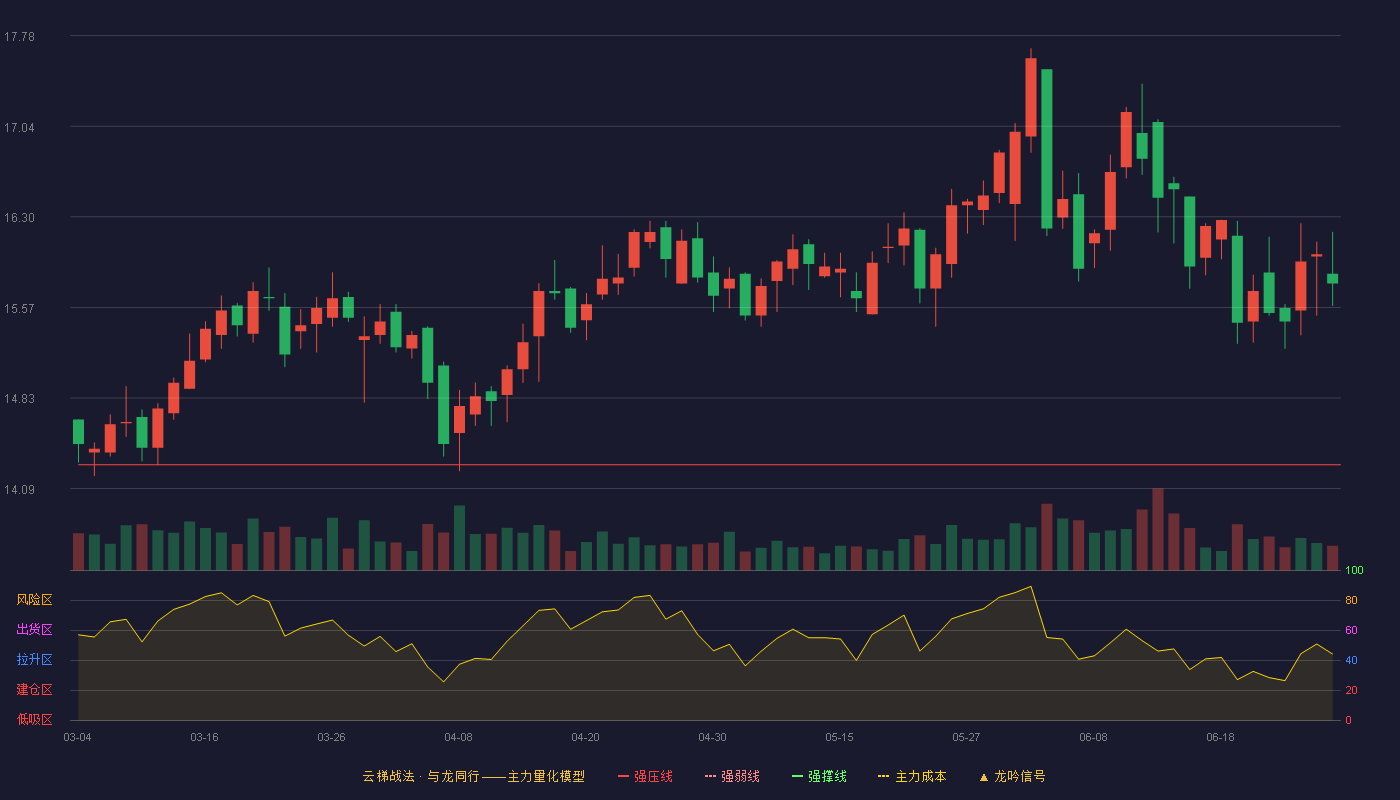Screen dimensions: 1400x800
Task: Select the tallest volume bar
Action: pyautogui.click(x=1158, y=529)
